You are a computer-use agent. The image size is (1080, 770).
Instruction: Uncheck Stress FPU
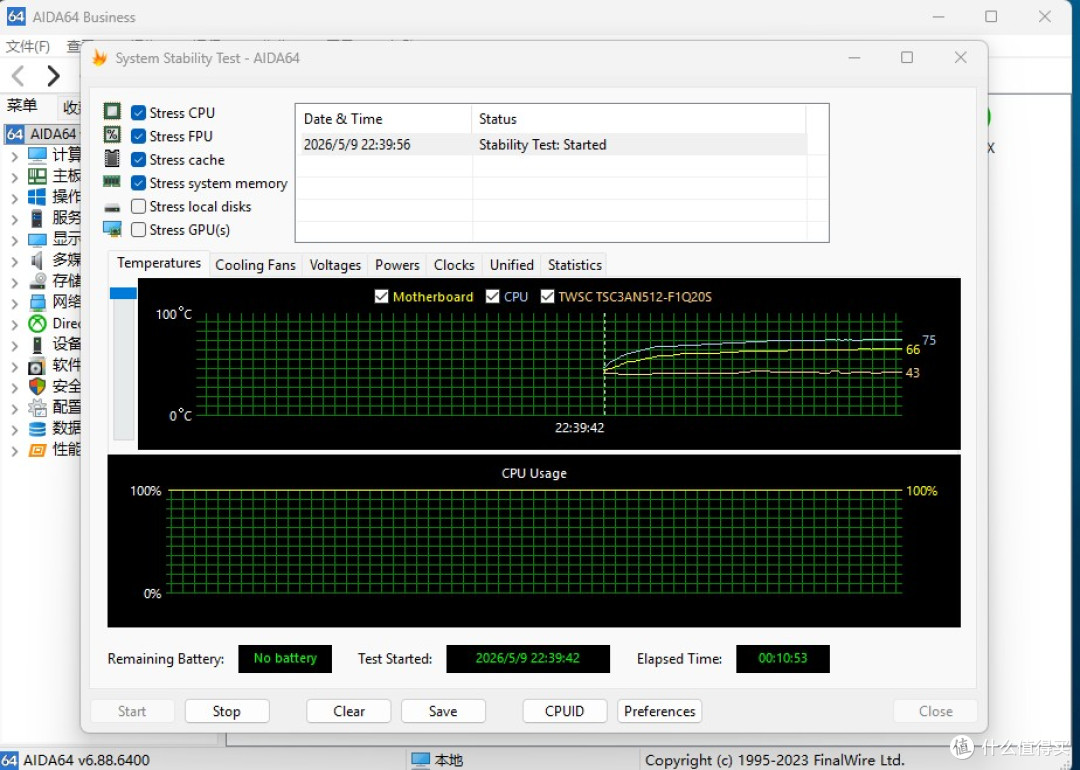(x=138, y=136)
